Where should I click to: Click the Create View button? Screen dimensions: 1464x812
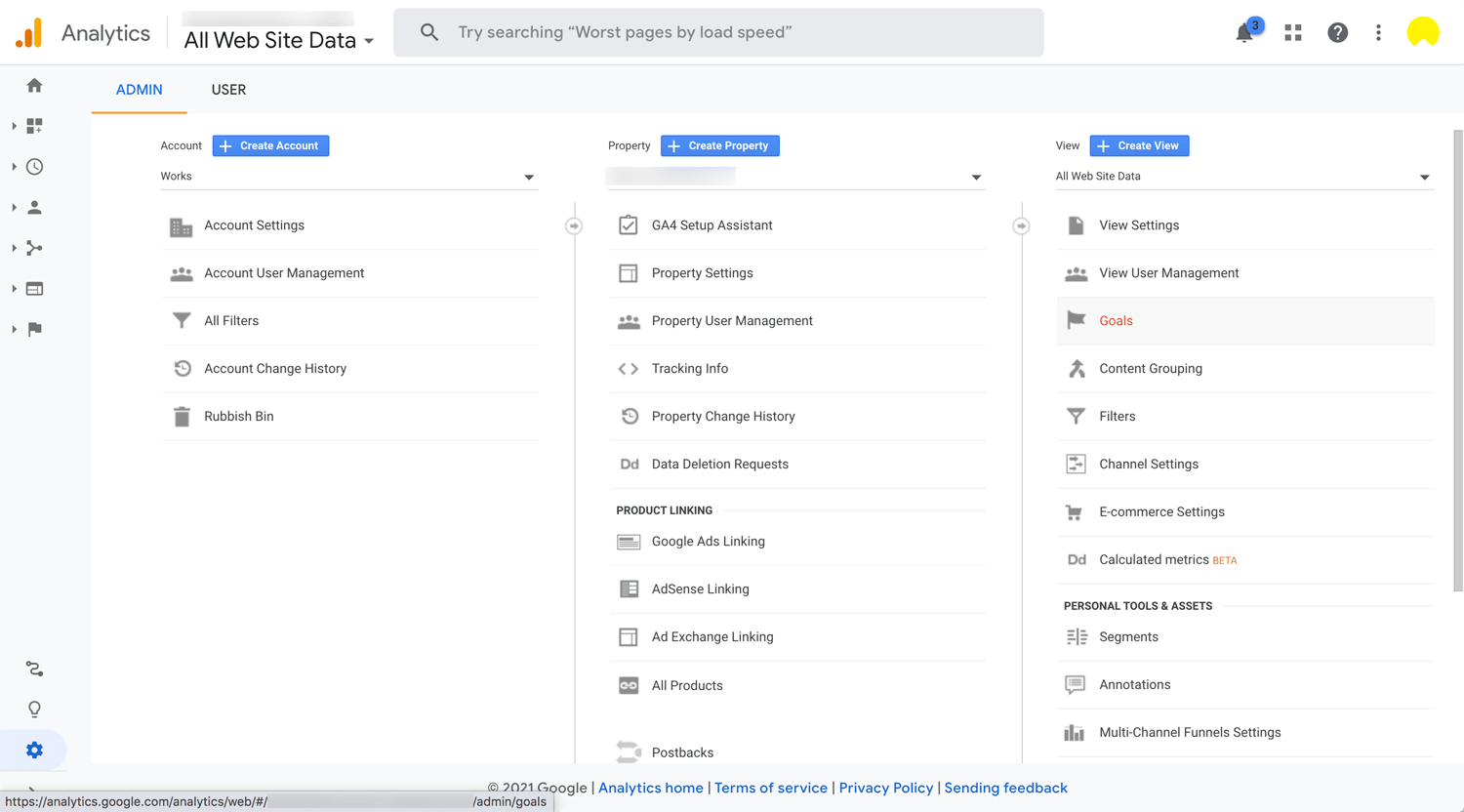click(1139, 145)
